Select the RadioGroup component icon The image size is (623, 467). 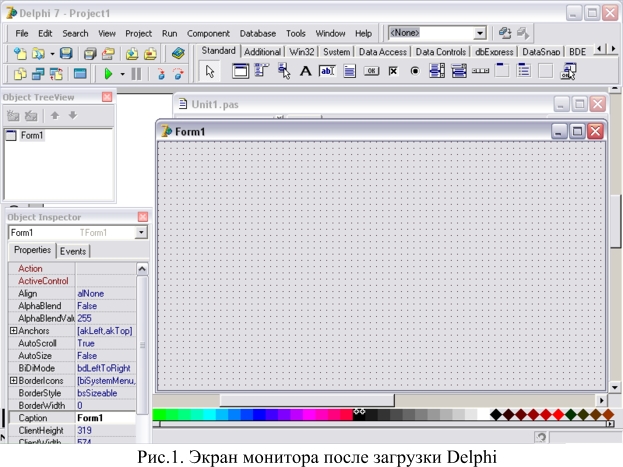point(524,71)
